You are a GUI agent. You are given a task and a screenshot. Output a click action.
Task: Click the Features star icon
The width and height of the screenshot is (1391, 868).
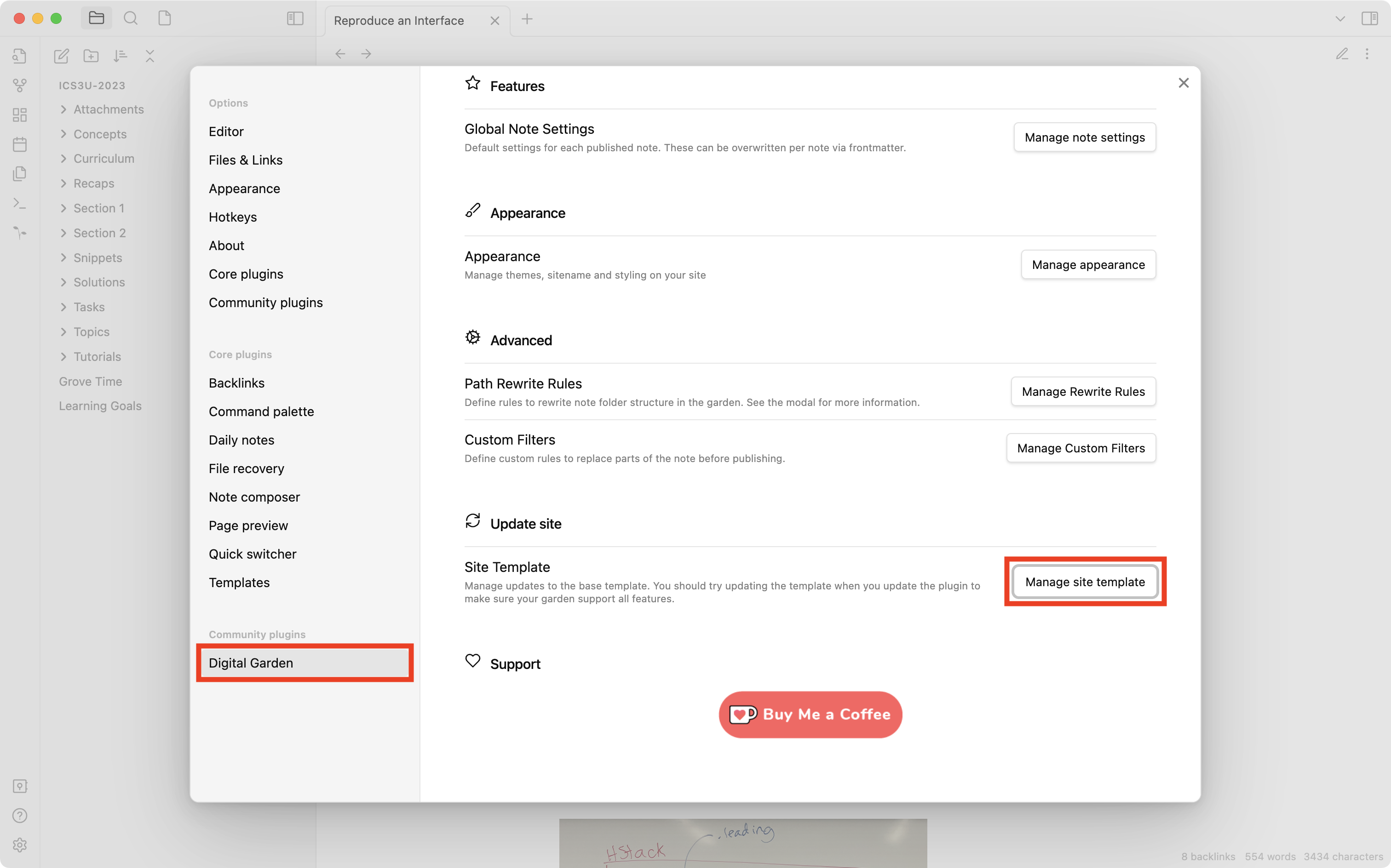click(x=472, y=84)
